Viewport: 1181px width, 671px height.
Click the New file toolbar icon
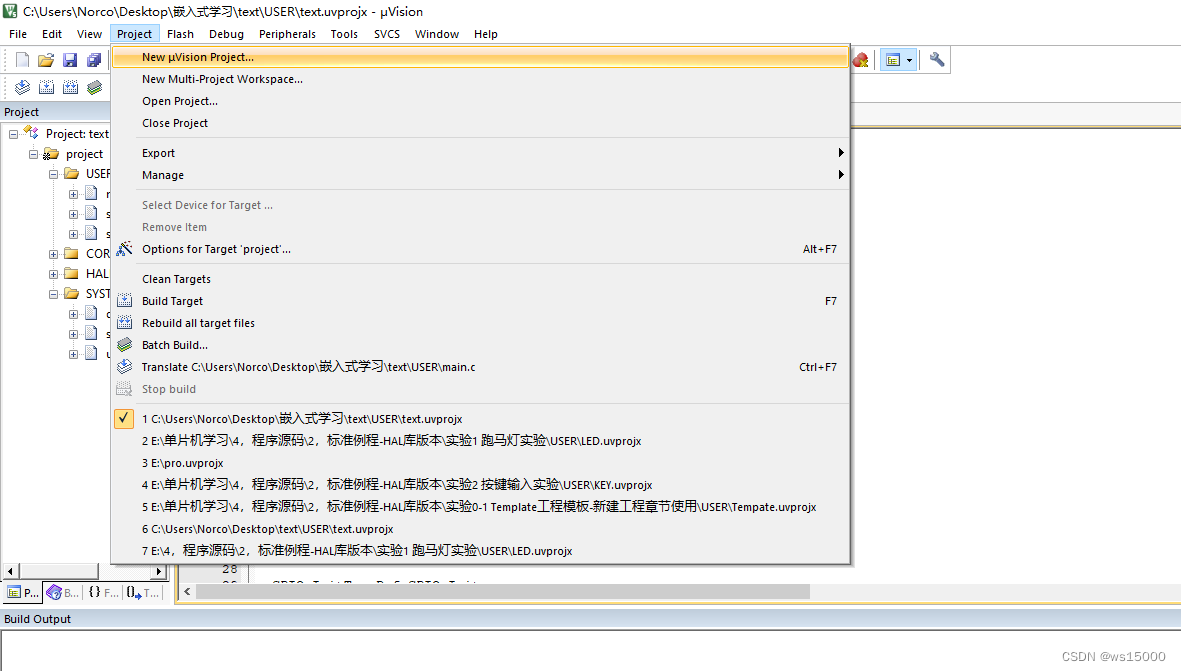tap(23, 59)
